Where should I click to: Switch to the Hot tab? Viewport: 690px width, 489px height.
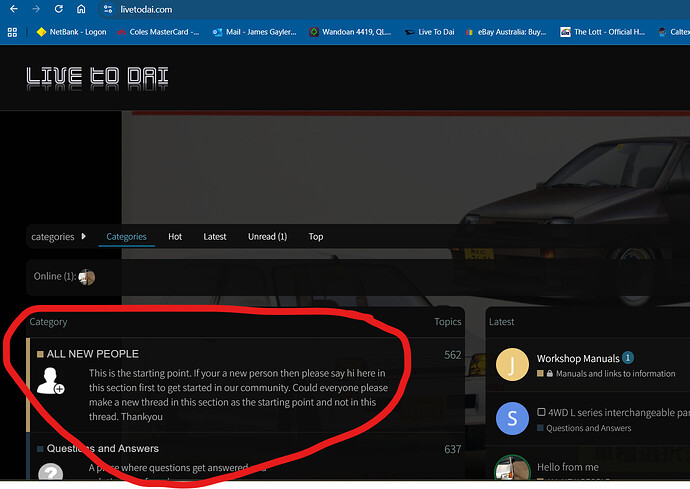175,237
